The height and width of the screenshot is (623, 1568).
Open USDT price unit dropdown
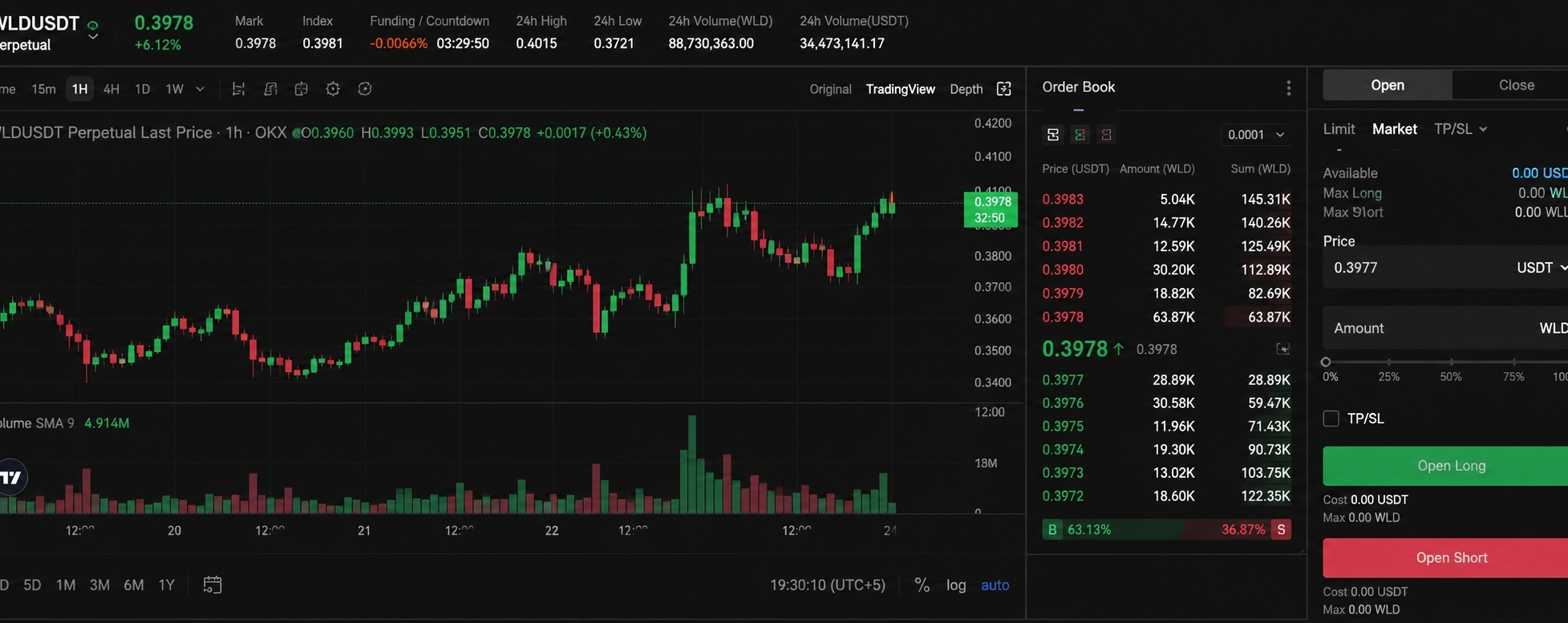click(1541, 268)
